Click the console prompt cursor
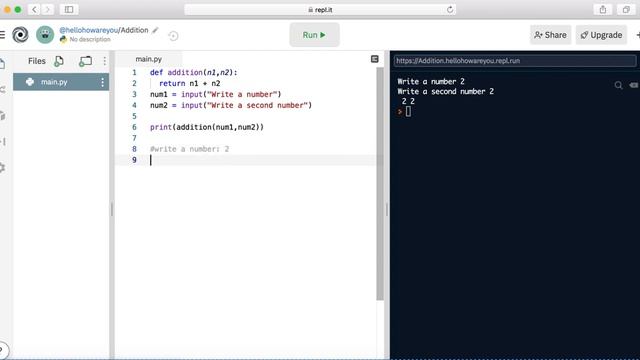This screenshot has height=360, width=640. coord(408,111)
